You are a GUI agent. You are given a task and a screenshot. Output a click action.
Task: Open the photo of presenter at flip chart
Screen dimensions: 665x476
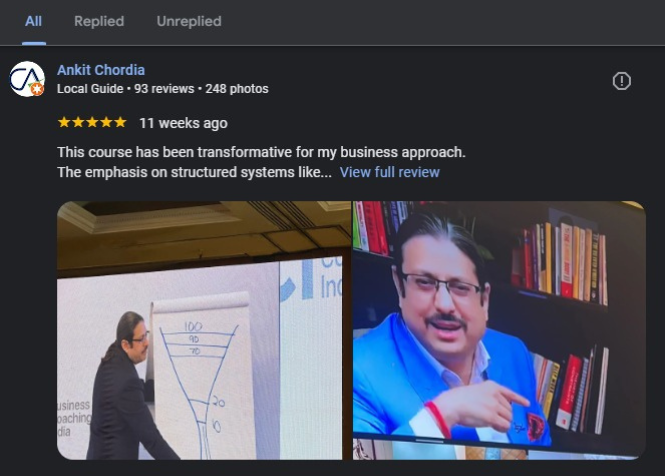(x=204, y=330)
